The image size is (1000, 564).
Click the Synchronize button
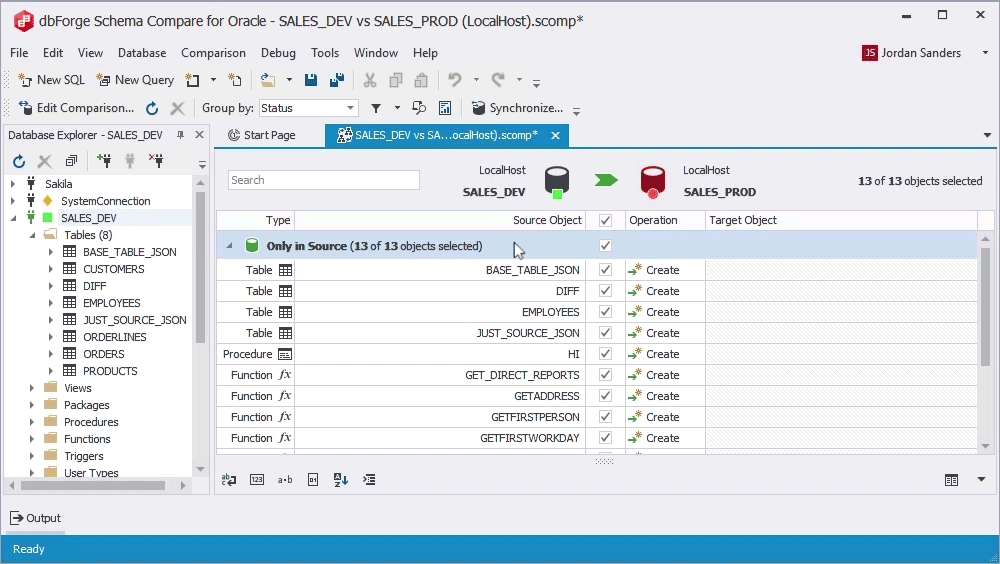pyautogui.click(x=517, y=108)
